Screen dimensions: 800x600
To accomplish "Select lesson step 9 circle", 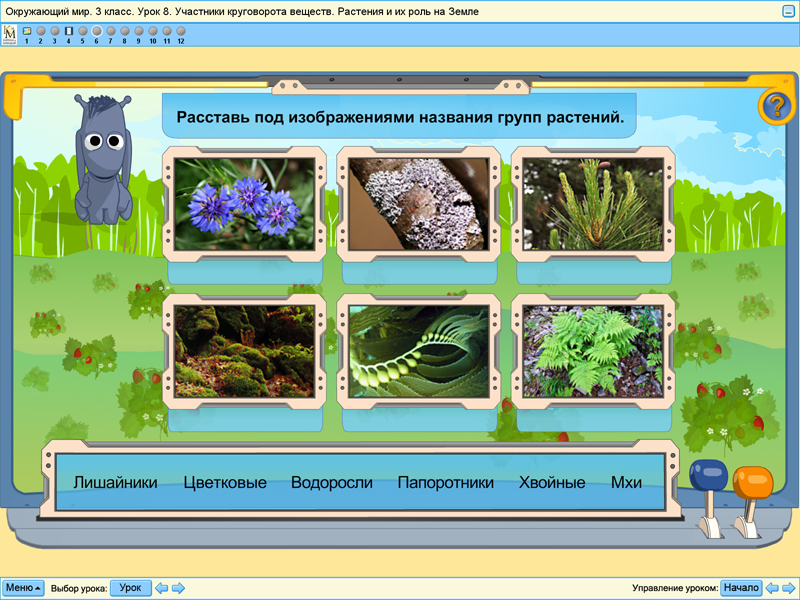I will point(139,30).
